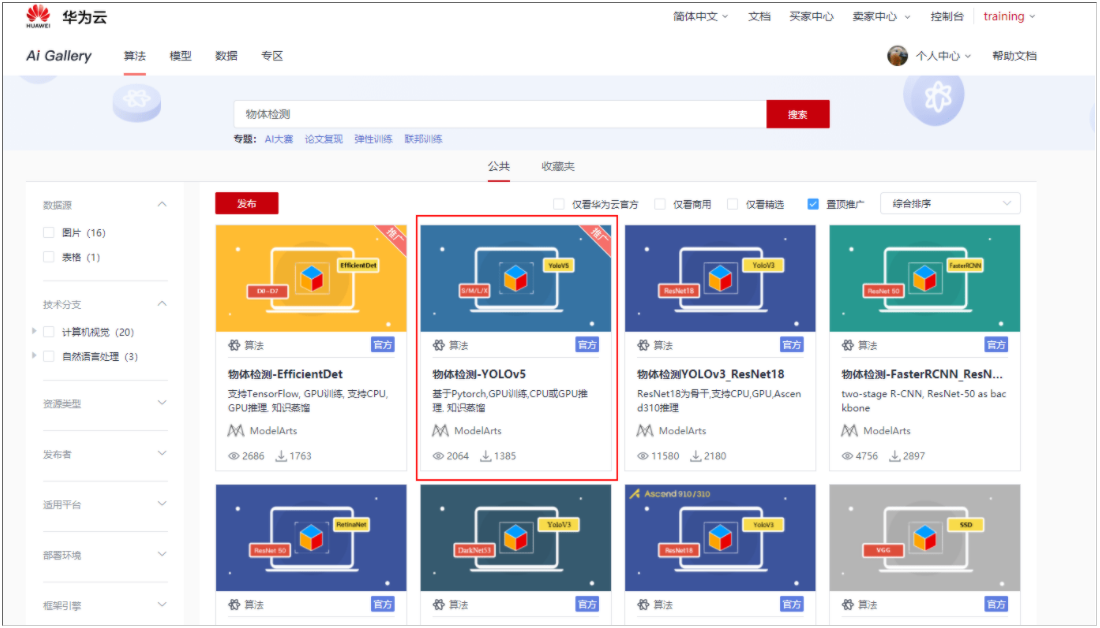
Task: Click 官方 badge on EfficientDet card
Action: click(x=383, y=345)
